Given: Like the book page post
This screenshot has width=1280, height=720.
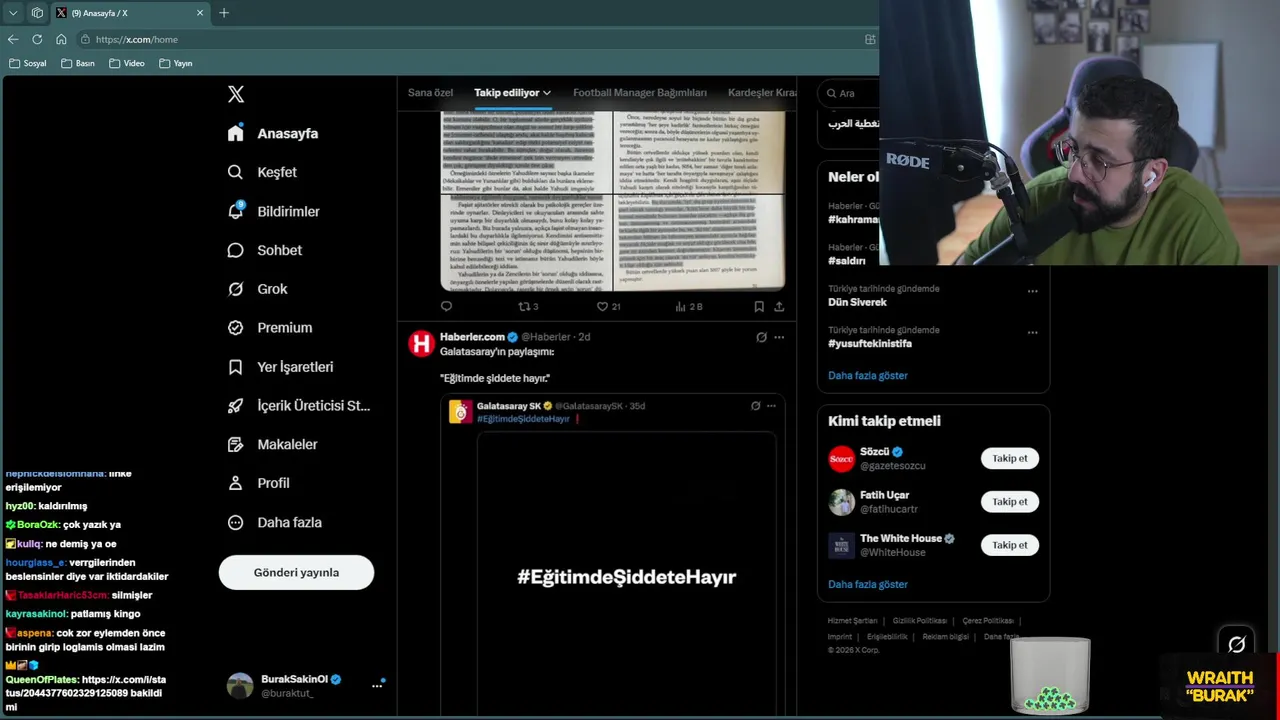Looking at the screenshot, I should click(x=608, y=306).
